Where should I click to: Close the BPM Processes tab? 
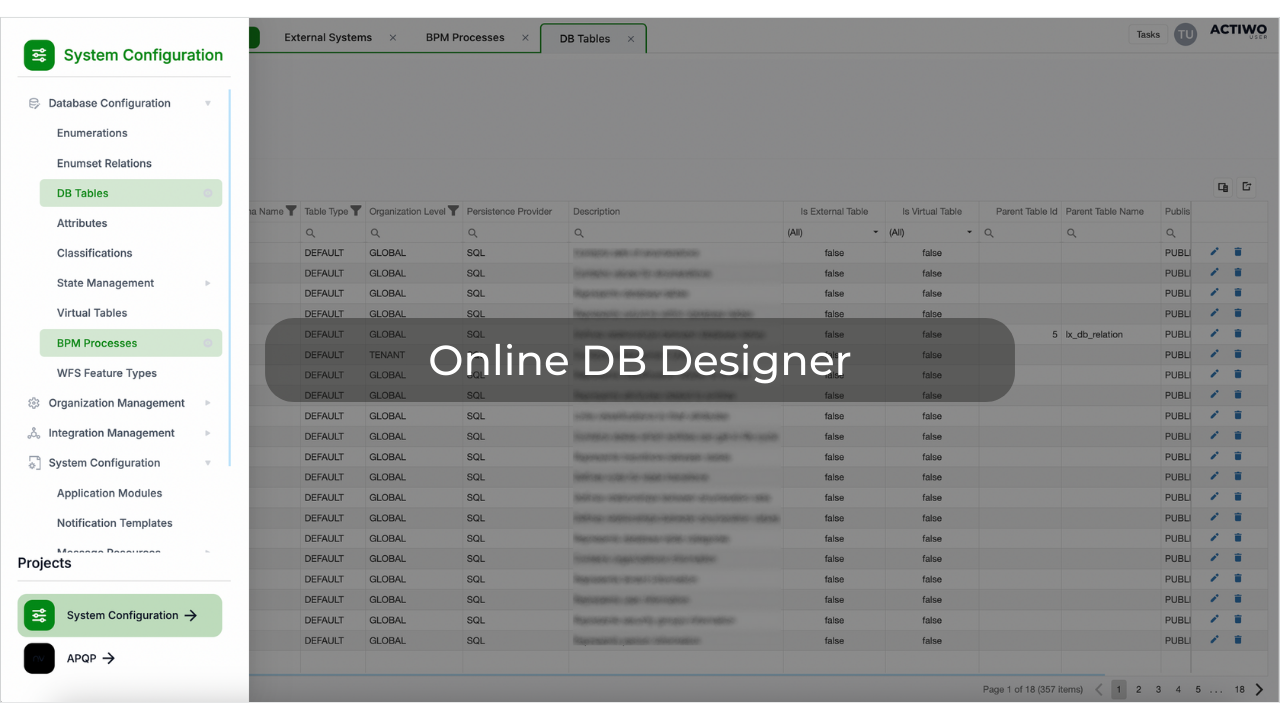525,38
